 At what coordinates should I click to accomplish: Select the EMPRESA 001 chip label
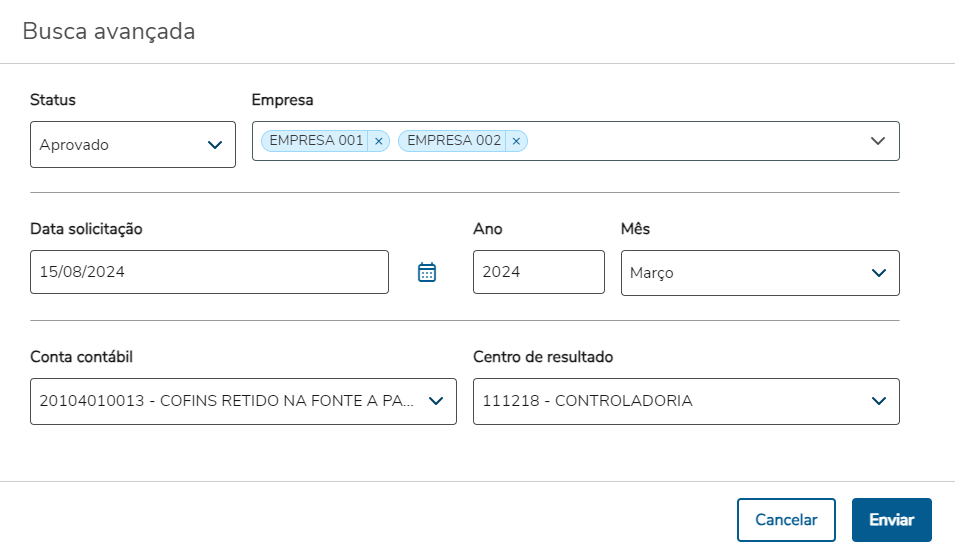(x=316, y=141)
